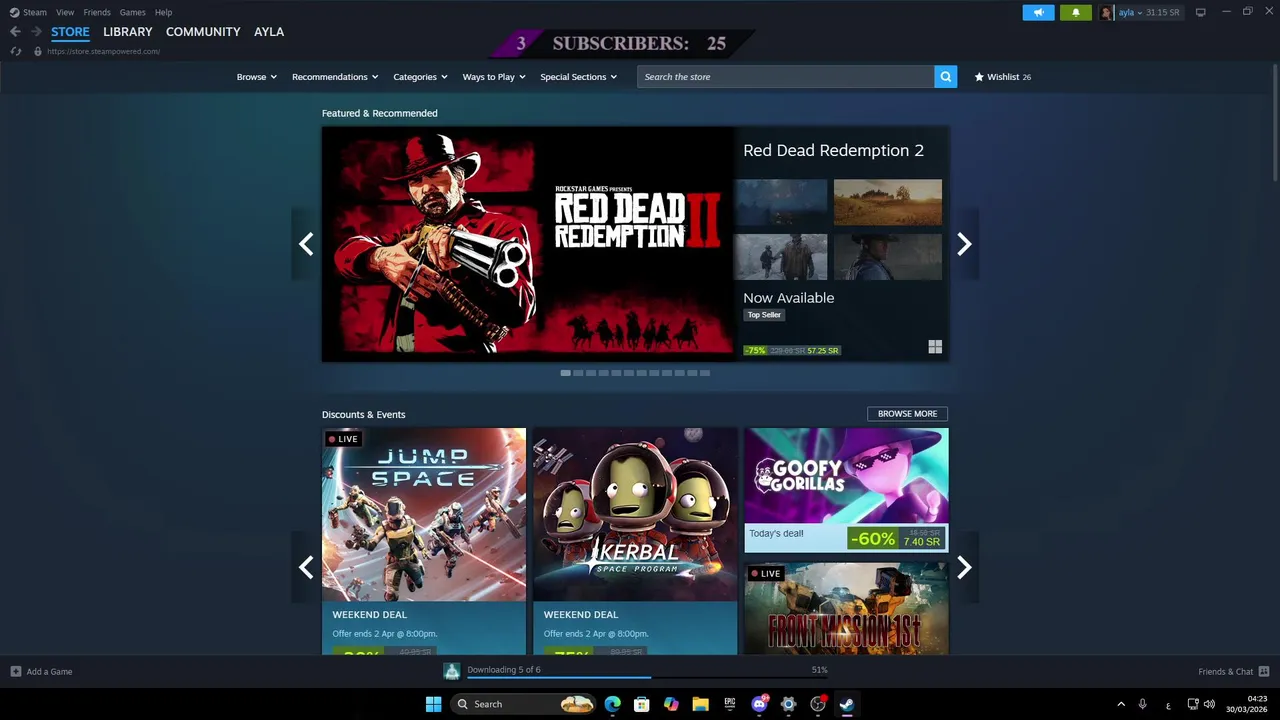The image size is (1280, 720).
Task: Open the AYLA profile tab
Action: point(269,32)
